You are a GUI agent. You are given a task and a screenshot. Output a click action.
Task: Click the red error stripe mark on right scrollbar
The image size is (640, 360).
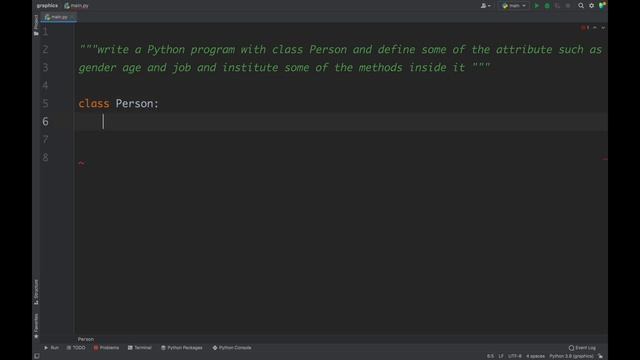605,159
